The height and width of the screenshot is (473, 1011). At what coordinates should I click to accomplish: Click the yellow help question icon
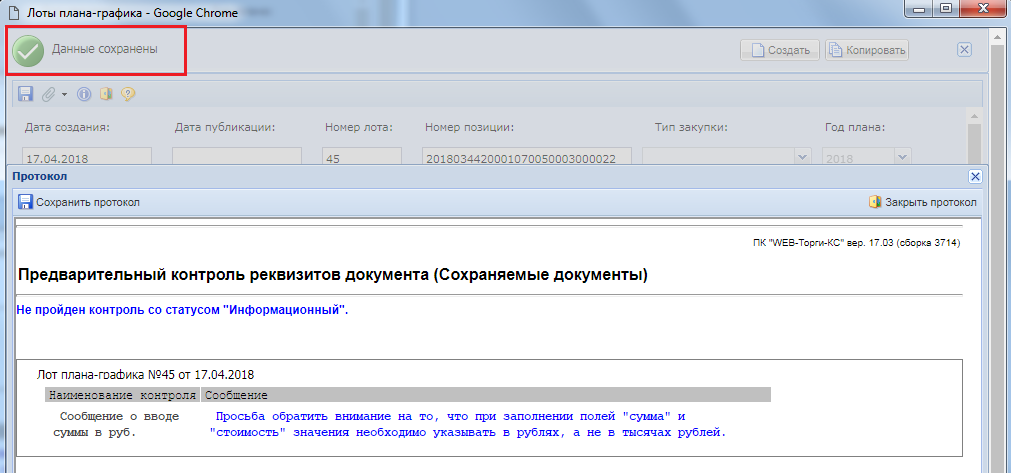[128, 94]
